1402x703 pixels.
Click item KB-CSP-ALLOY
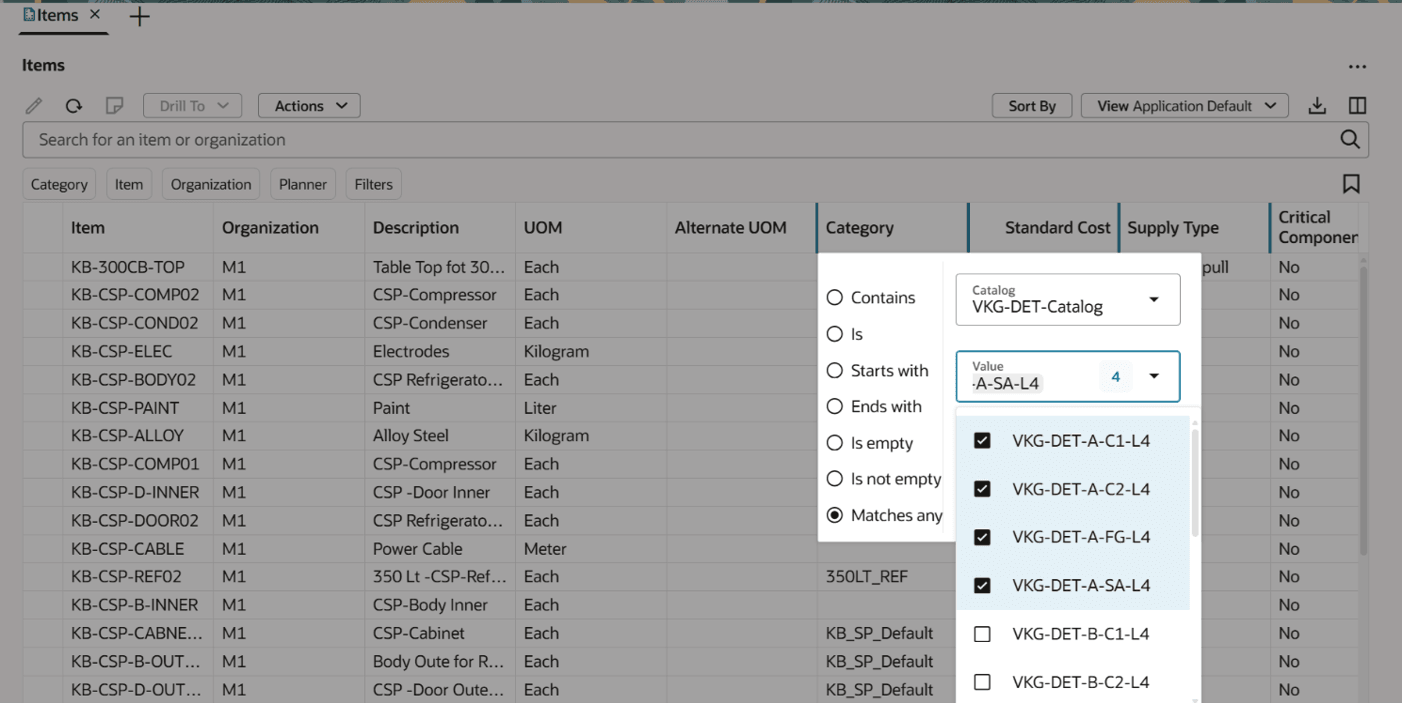tap(127, 436)
